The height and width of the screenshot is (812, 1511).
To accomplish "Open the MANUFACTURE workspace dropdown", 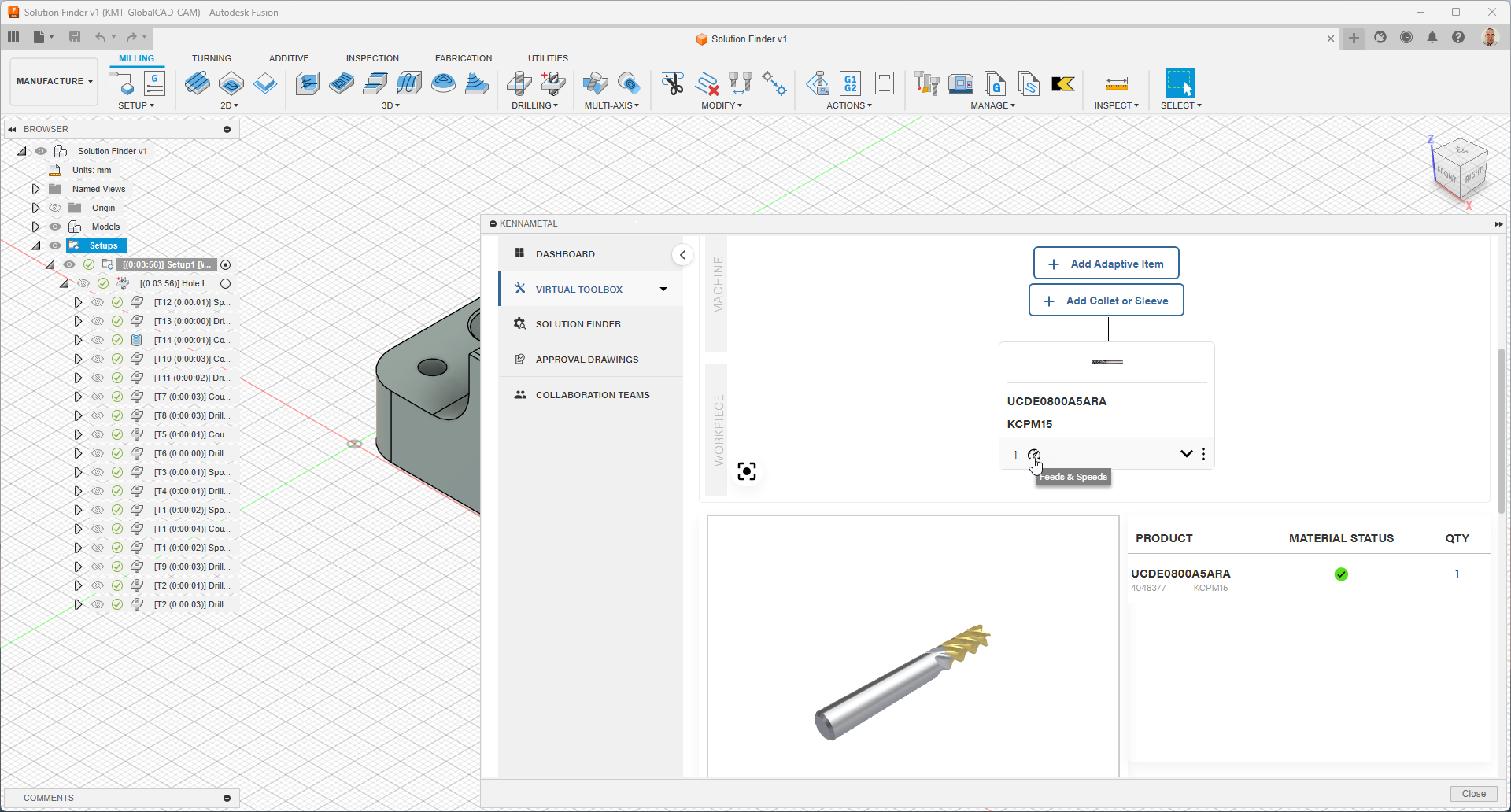I will coord(54,81).
